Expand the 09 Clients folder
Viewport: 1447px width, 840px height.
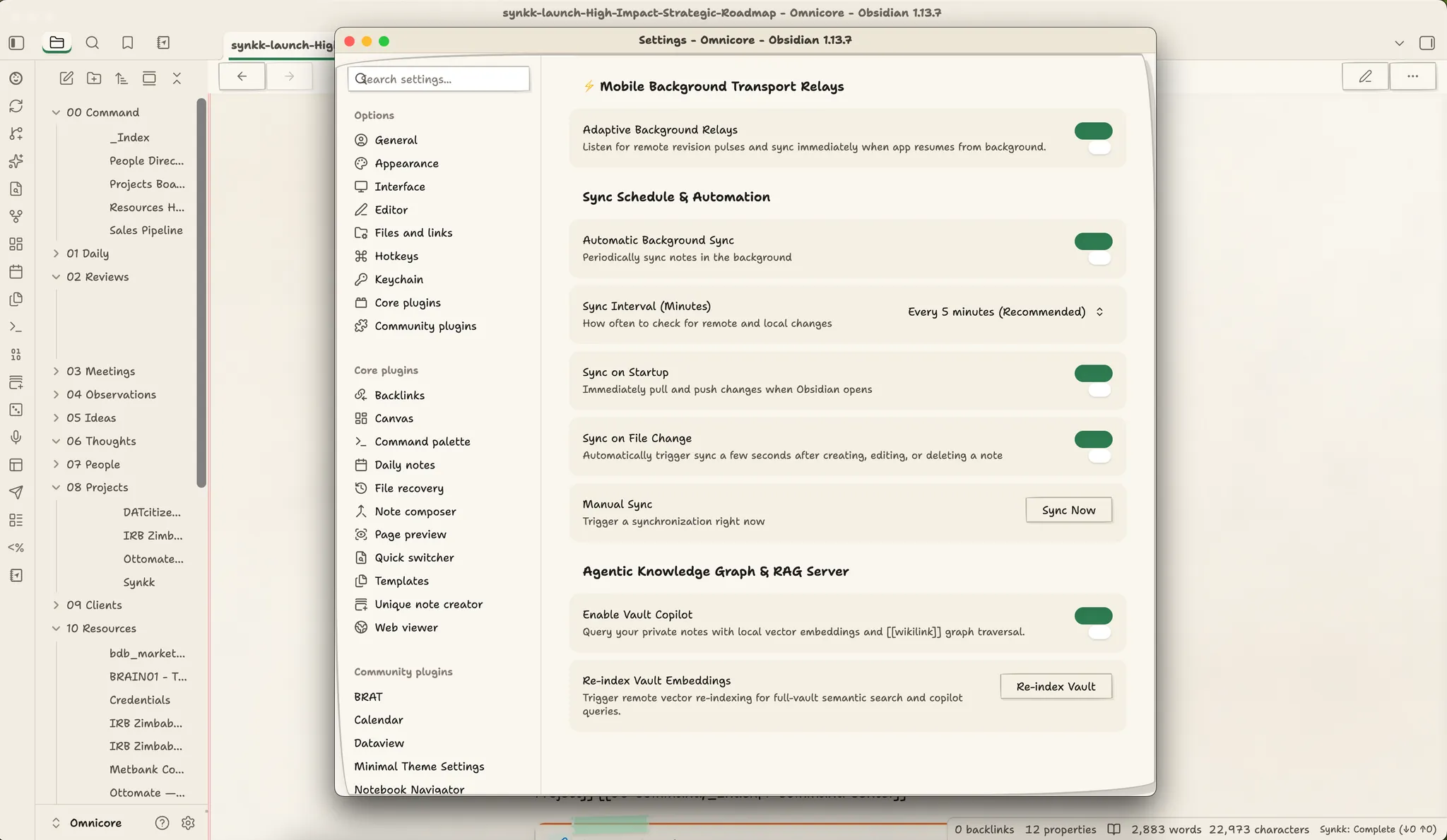coord(56,605)
